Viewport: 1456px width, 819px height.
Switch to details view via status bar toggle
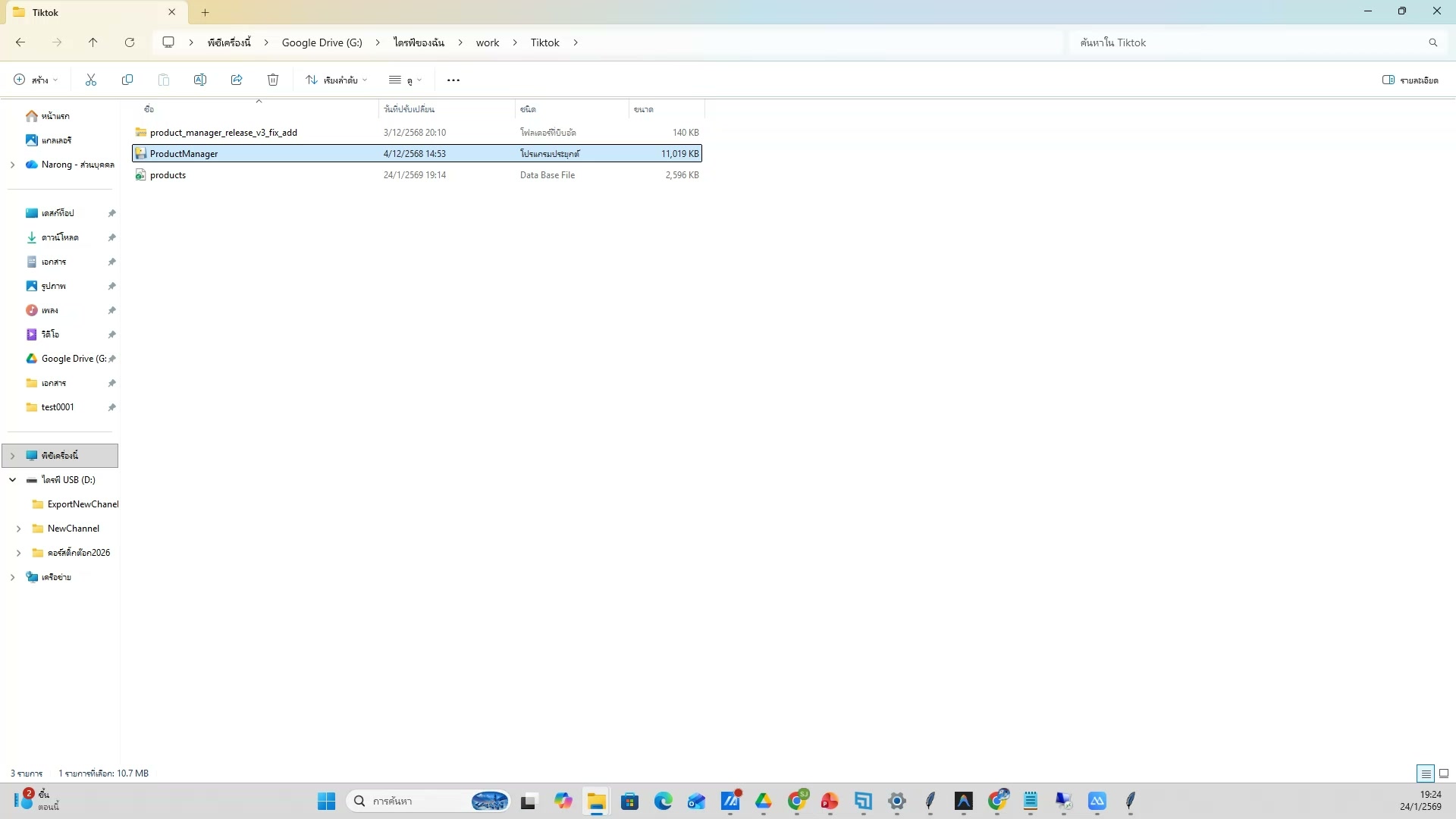point(1425,773)
